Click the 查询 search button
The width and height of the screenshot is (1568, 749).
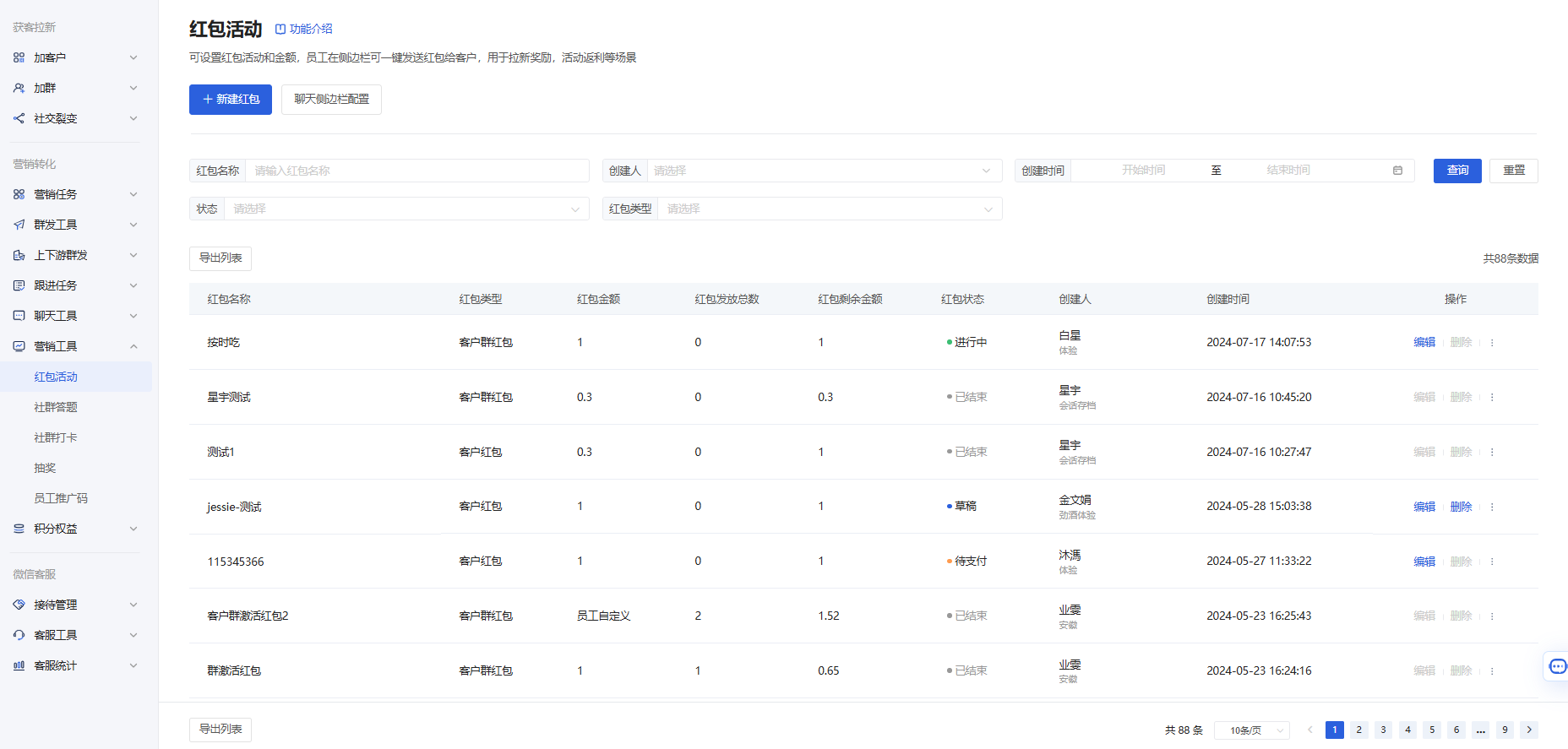tap(1457, 171)
